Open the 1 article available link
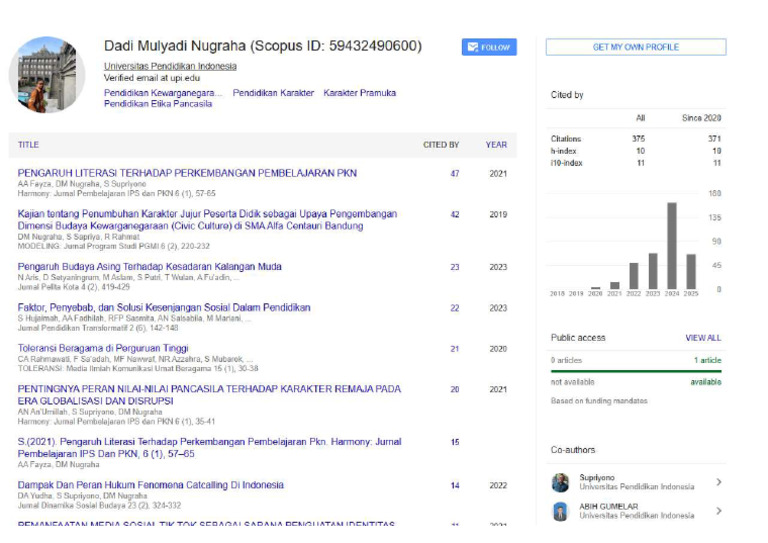The height and width of the screenshot is (543, 768). (x=707, y=360)
